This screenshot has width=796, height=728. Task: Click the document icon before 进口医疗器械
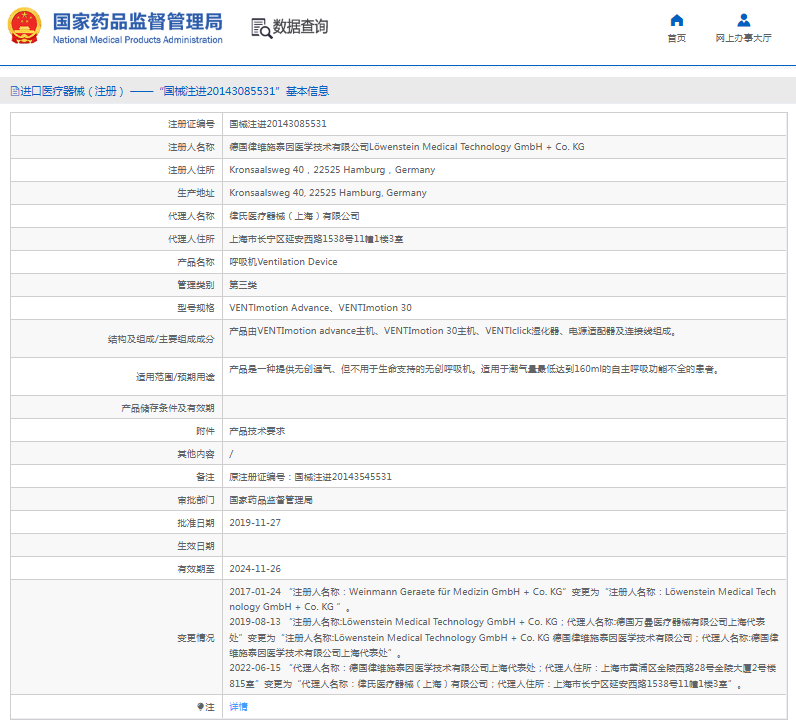[13, 91]
